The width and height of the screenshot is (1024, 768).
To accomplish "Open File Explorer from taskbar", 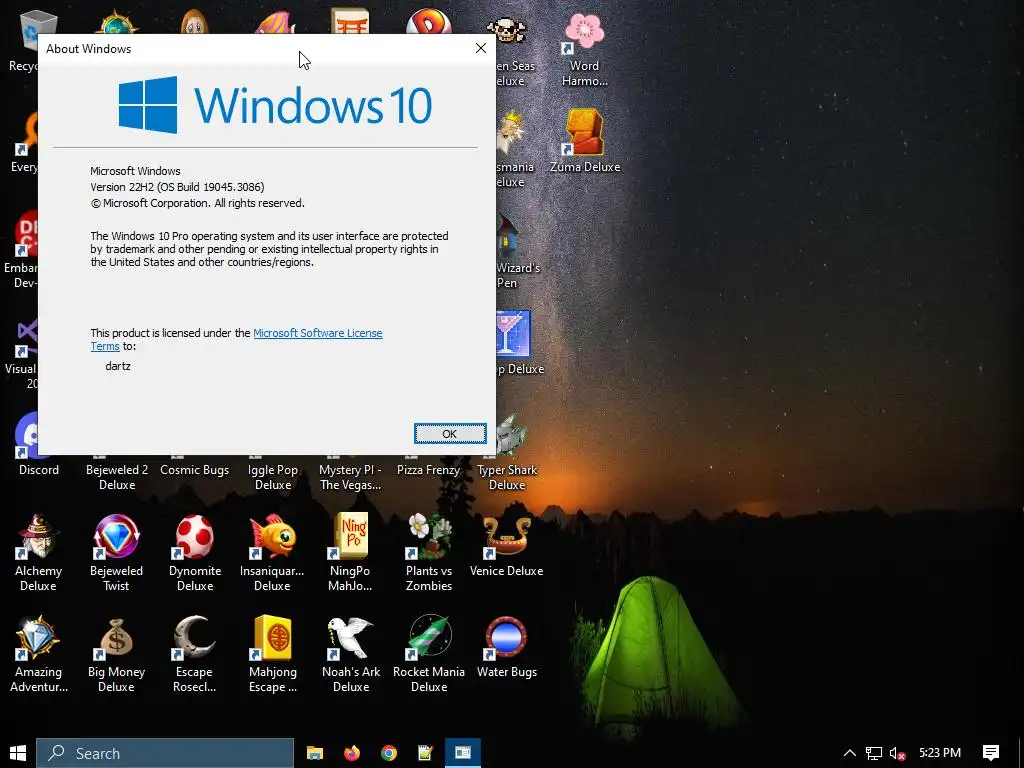I will (x=315, y=753).
